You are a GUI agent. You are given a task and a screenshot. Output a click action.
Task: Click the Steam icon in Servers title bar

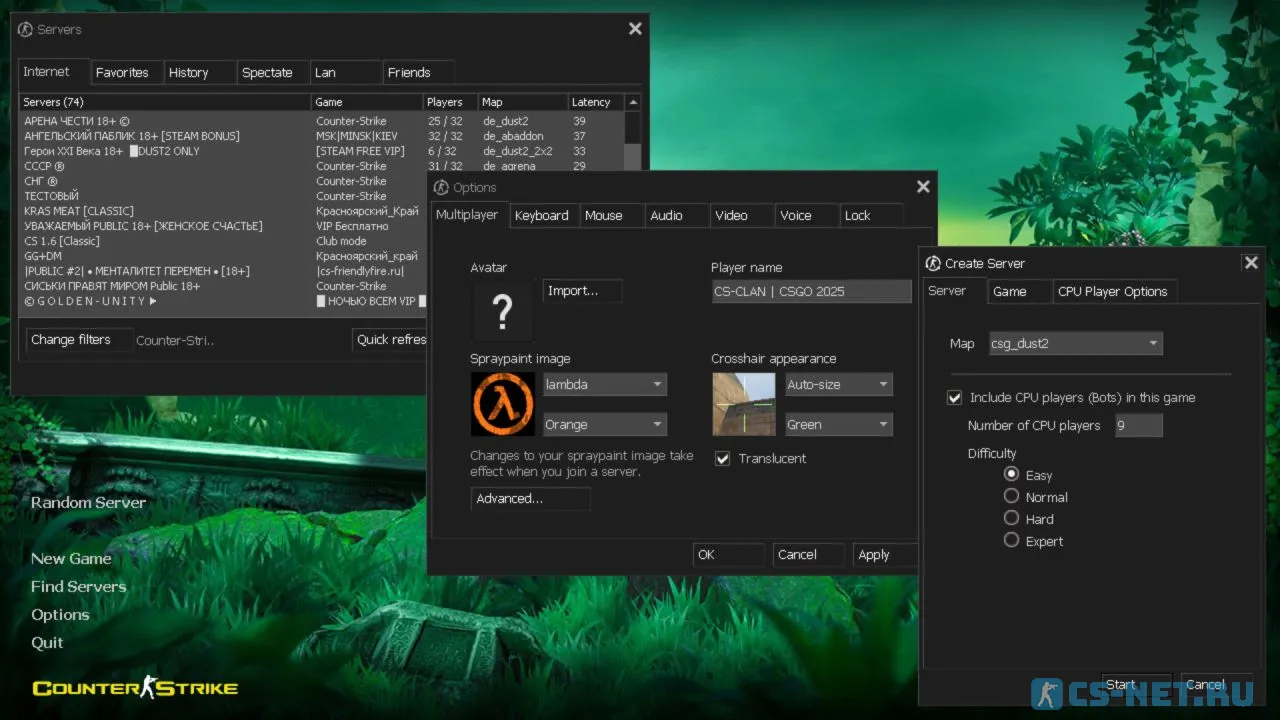(26, 29)
